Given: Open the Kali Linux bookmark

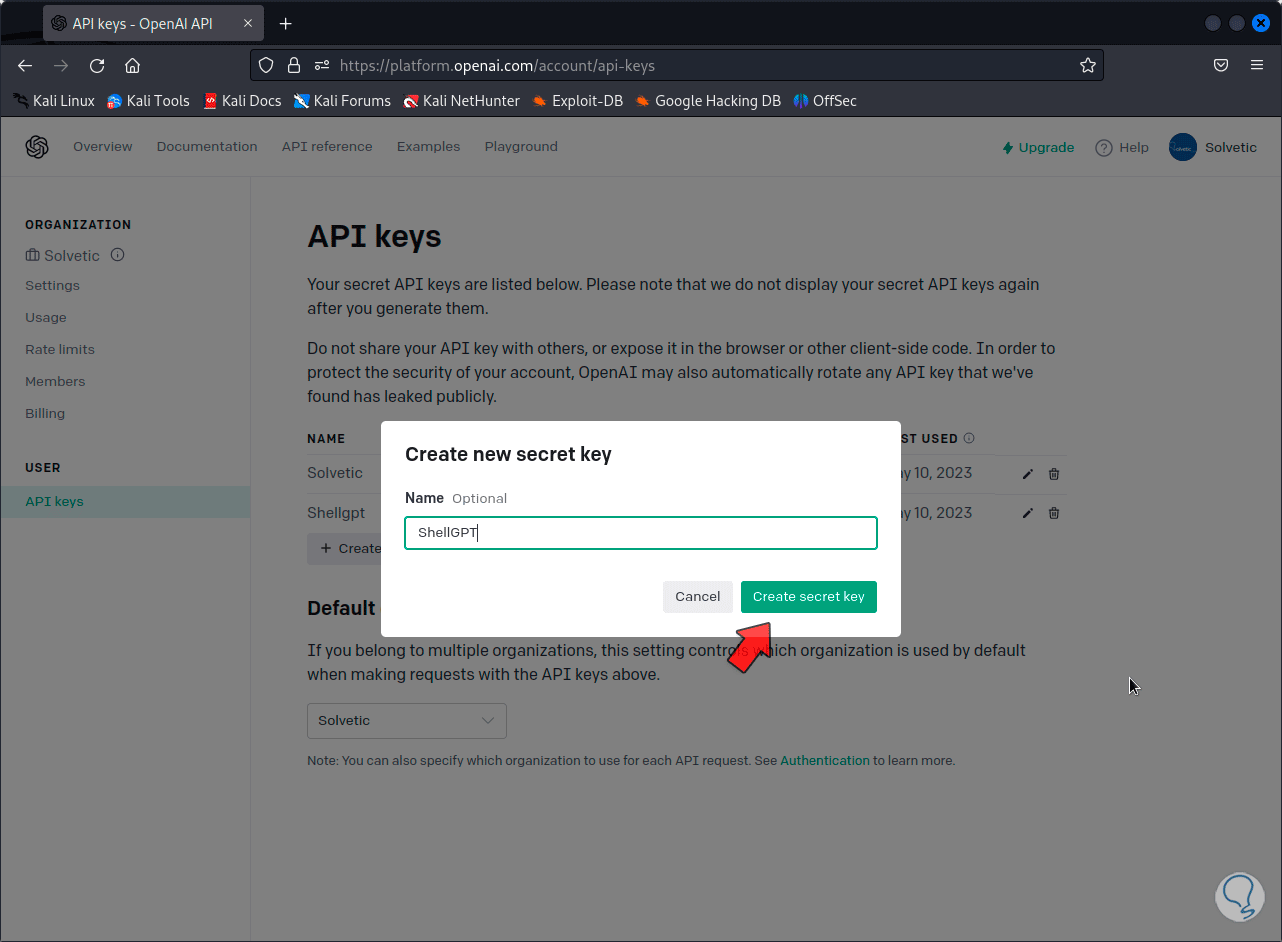Looking at the screenshot, I should pyautogui.click(x=54, y=101).
